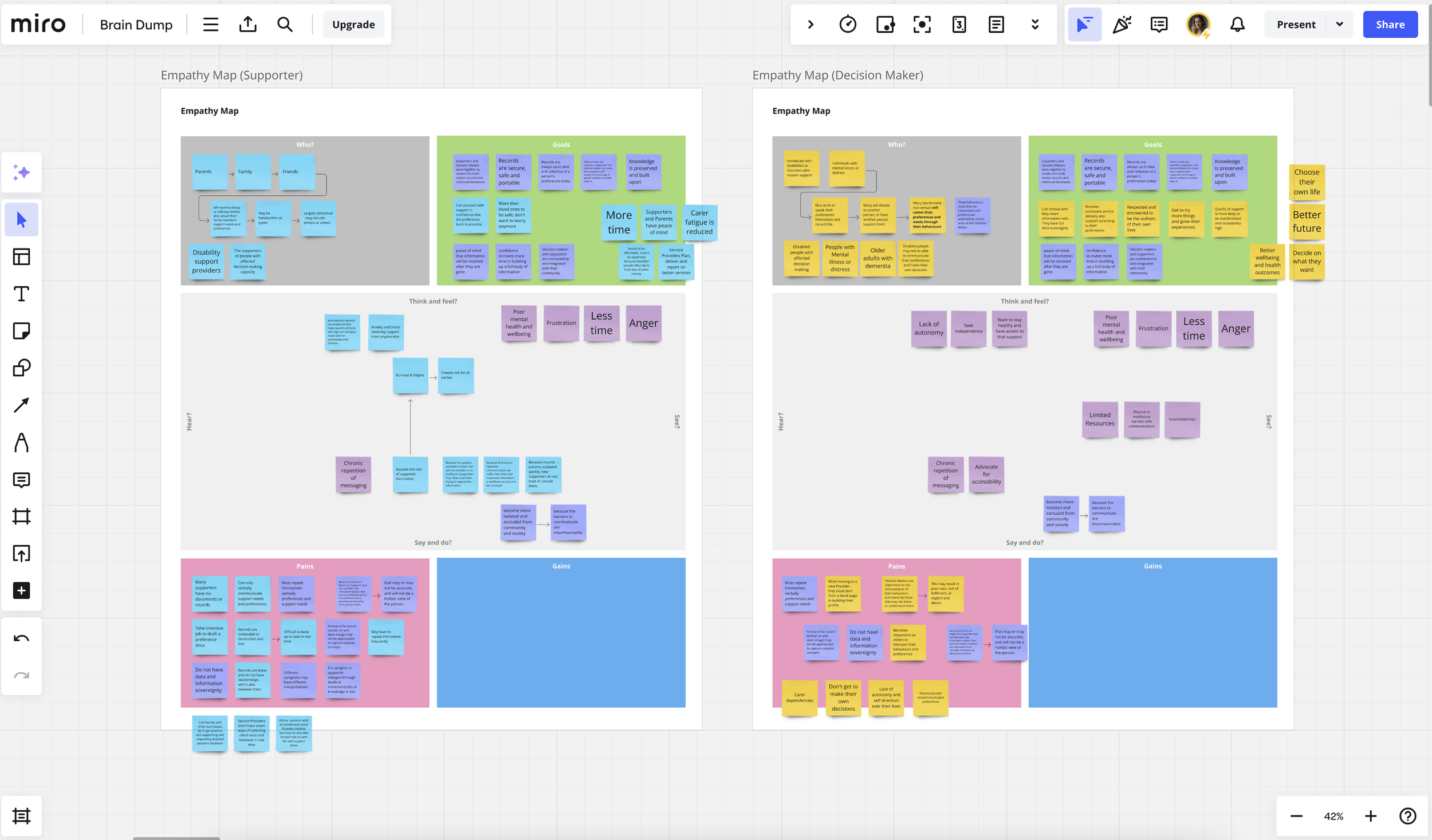Open the notes panel icon
1432x840 pixels.
(996, 25)
